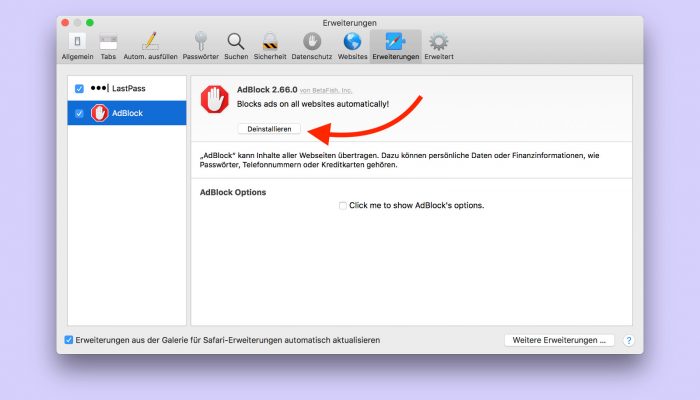Open the Allgemein preferences pane
Image resolution: width=700 pixels, height=400 pixels.
click(x=77, y=46)
